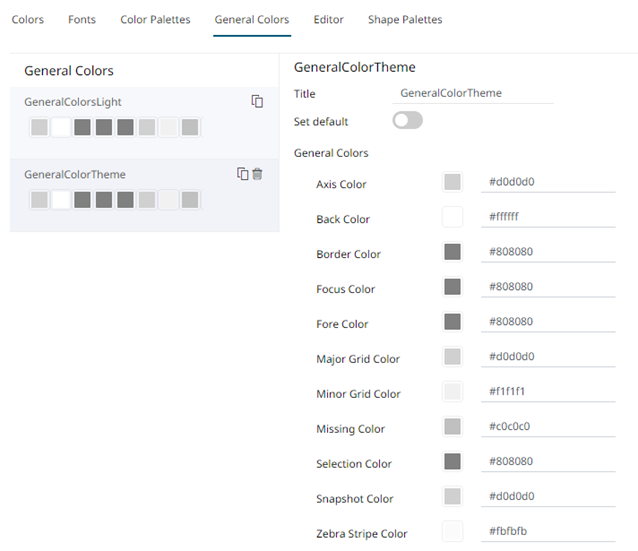Screen dimensions: 638x551
Task: Select the GeneralColorsLight theme in the list
Action: coord(73,102)
